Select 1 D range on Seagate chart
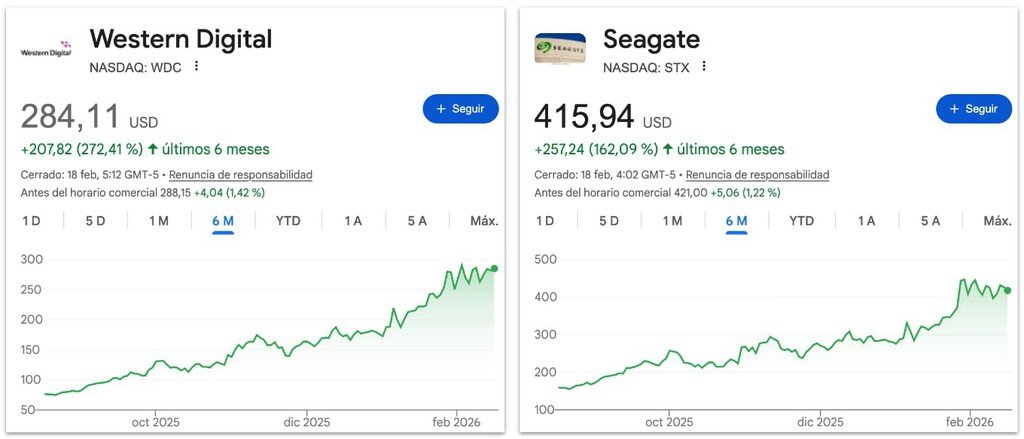Image resolution: width=1024 pixels, height=439 pixels. point(545,221)
